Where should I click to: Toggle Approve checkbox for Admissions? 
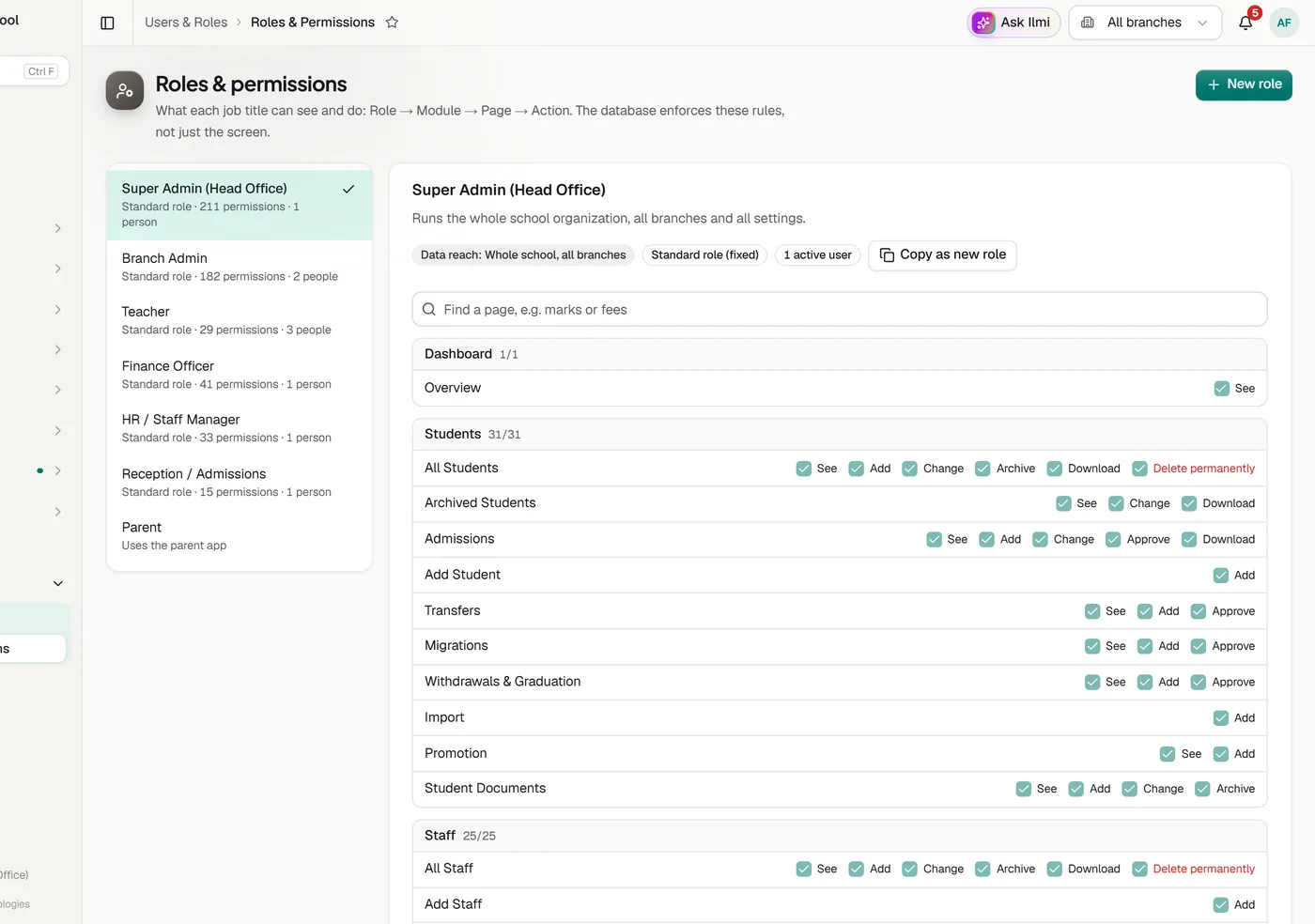coord(1113,539)
